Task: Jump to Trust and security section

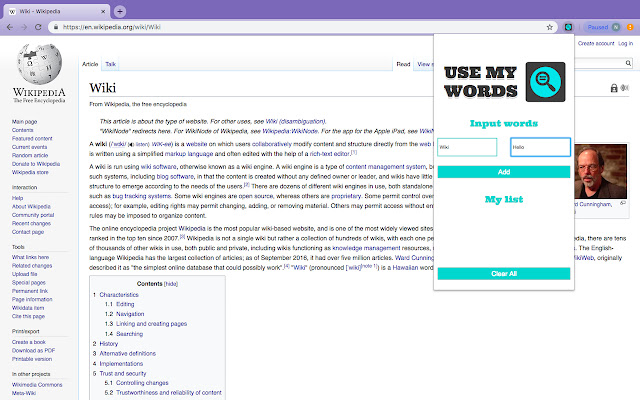Action: point(122,373)
